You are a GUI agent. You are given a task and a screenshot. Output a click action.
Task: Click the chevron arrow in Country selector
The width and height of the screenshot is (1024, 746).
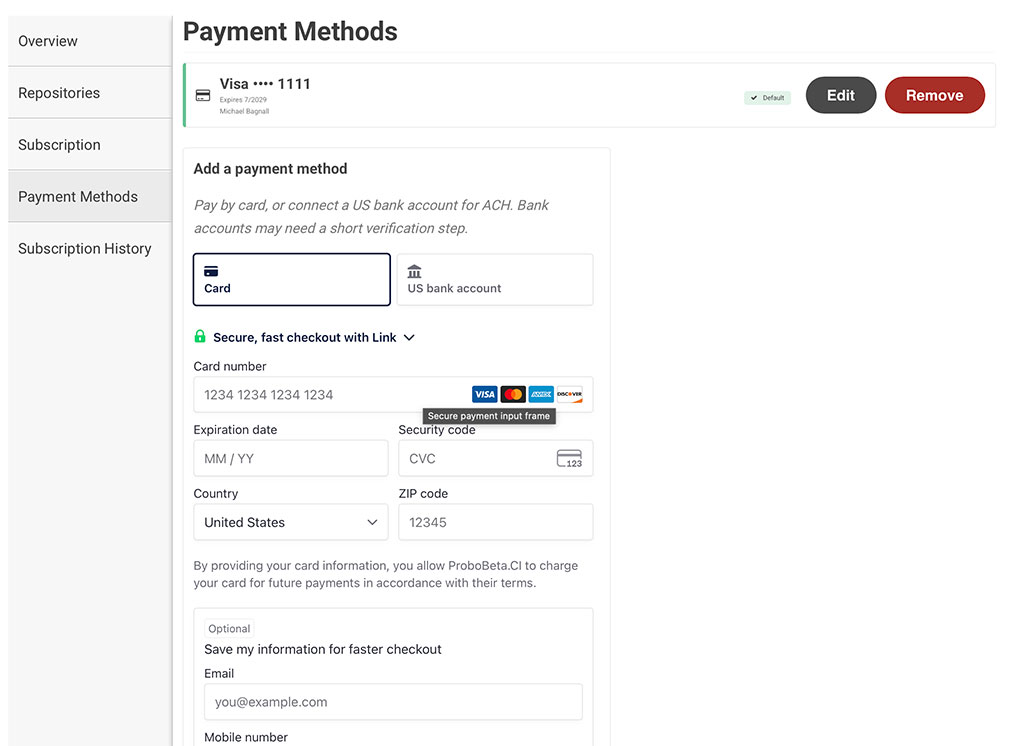372,522
